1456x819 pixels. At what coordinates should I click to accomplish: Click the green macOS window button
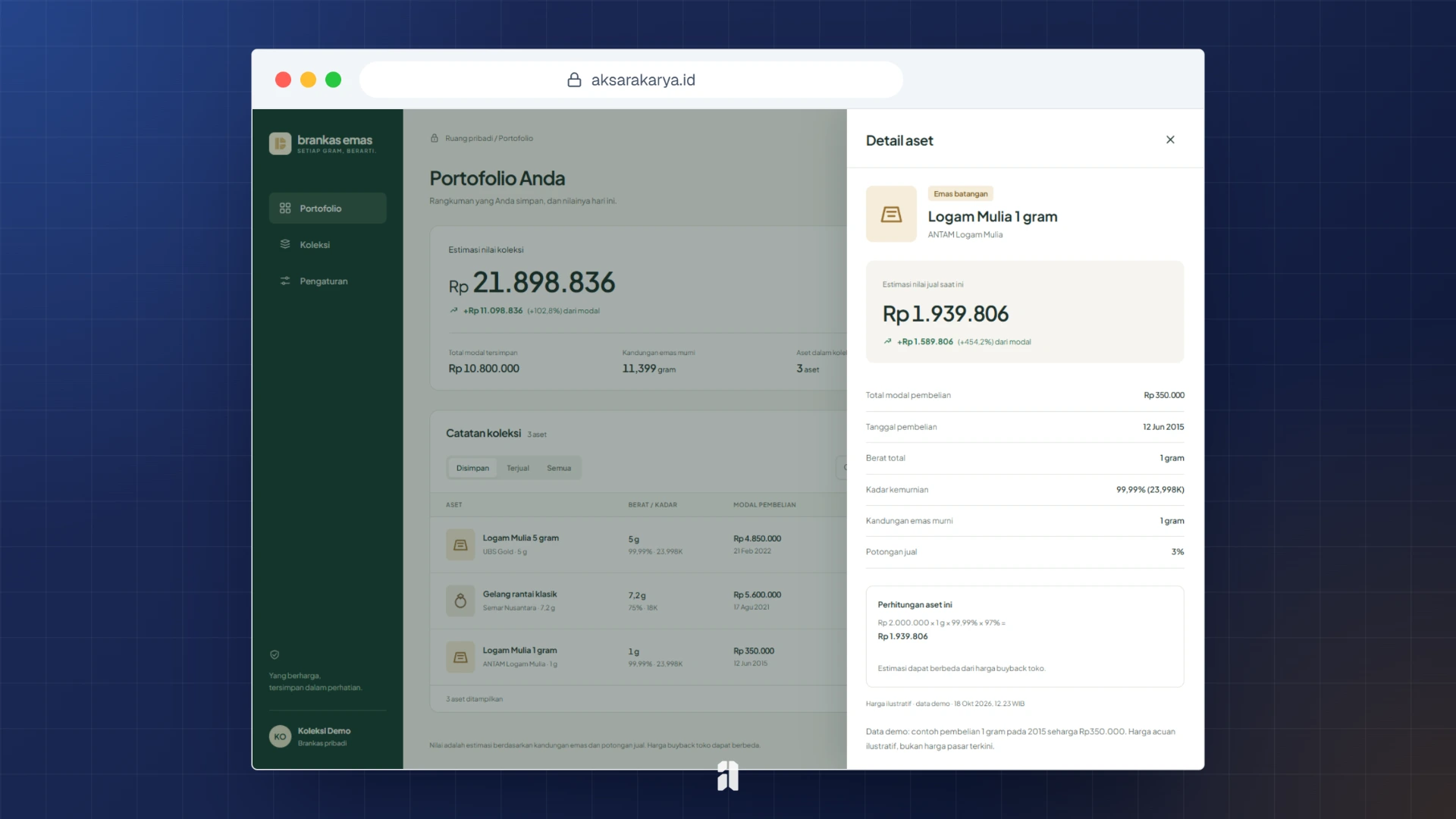click(333, 80)
